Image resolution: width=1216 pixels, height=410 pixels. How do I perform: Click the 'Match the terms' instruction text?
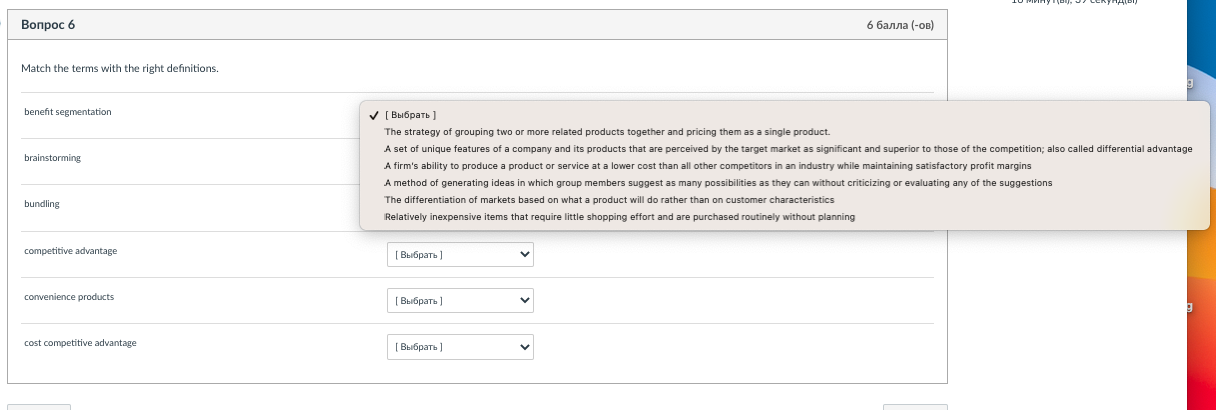(x=120, y=68)
